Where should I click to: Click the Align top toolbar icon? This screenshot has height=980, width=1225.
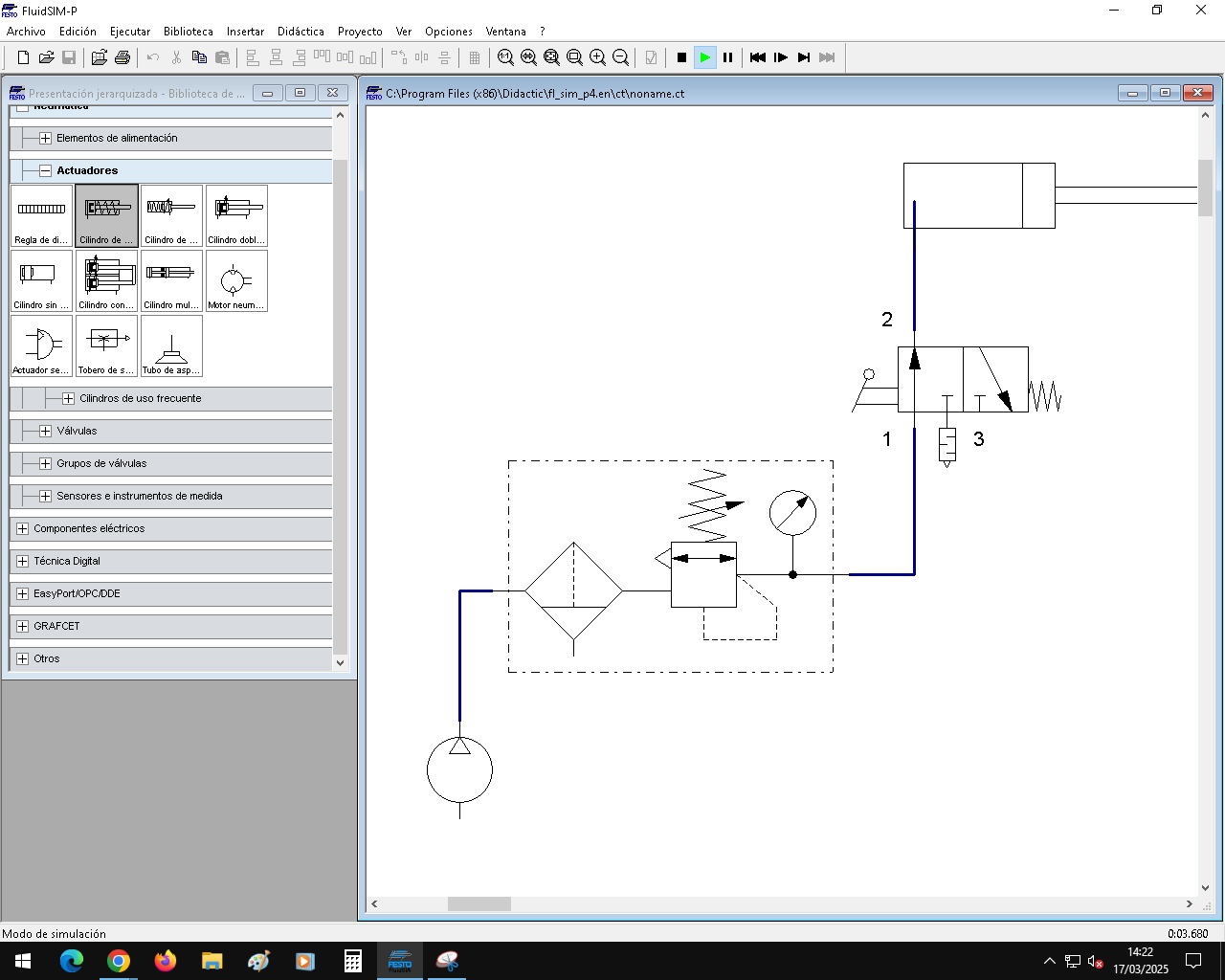coord(322,57)
